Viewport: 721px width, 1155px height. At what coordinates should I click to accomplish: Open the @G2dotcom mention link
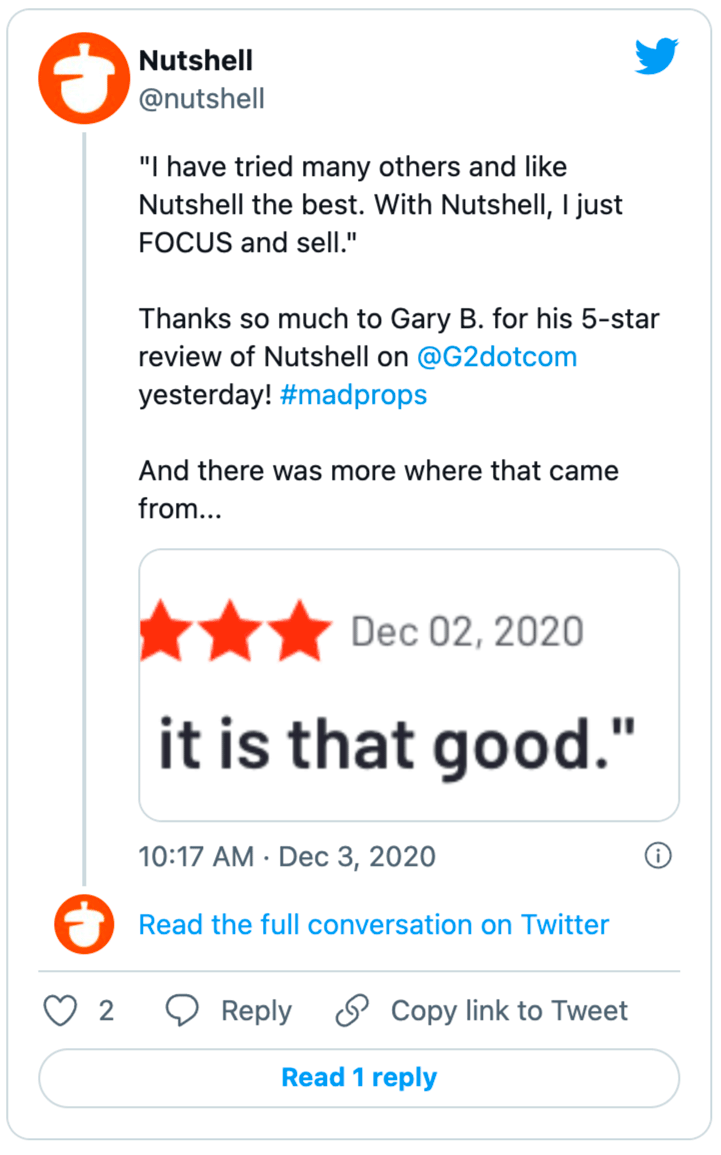499,356
